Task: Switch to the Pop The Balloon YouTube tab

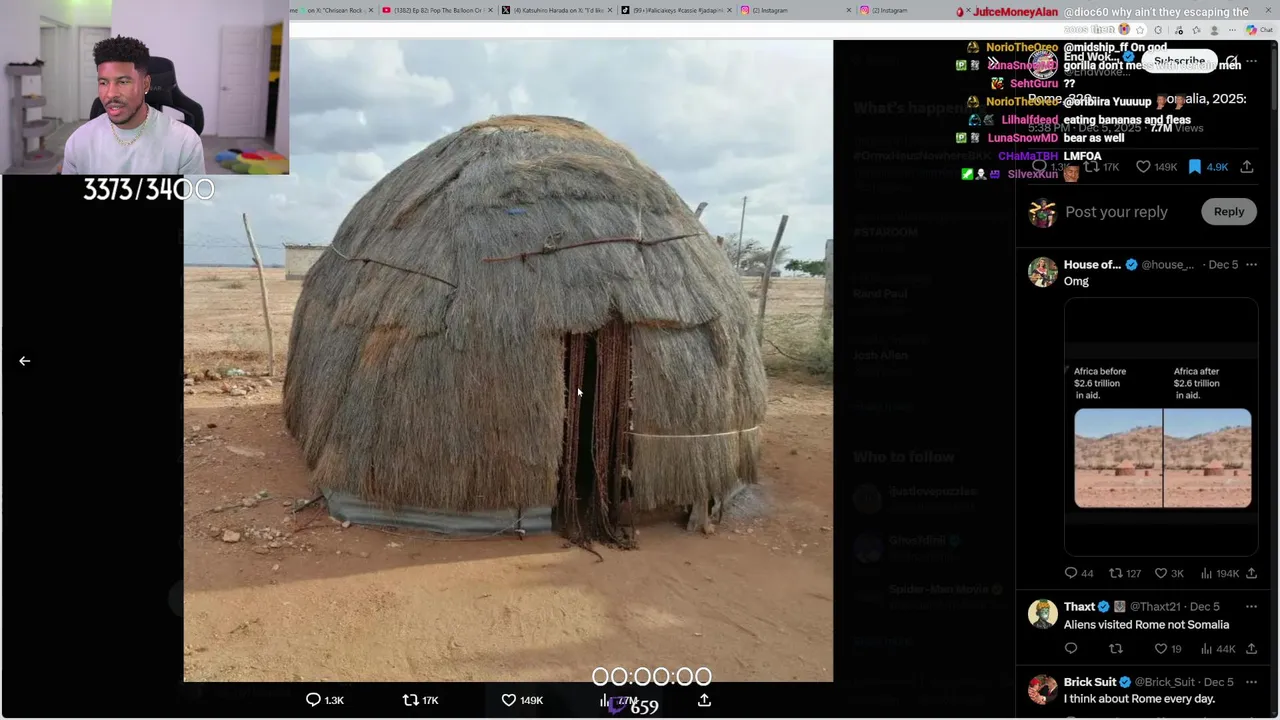Action: click(437, 10)
